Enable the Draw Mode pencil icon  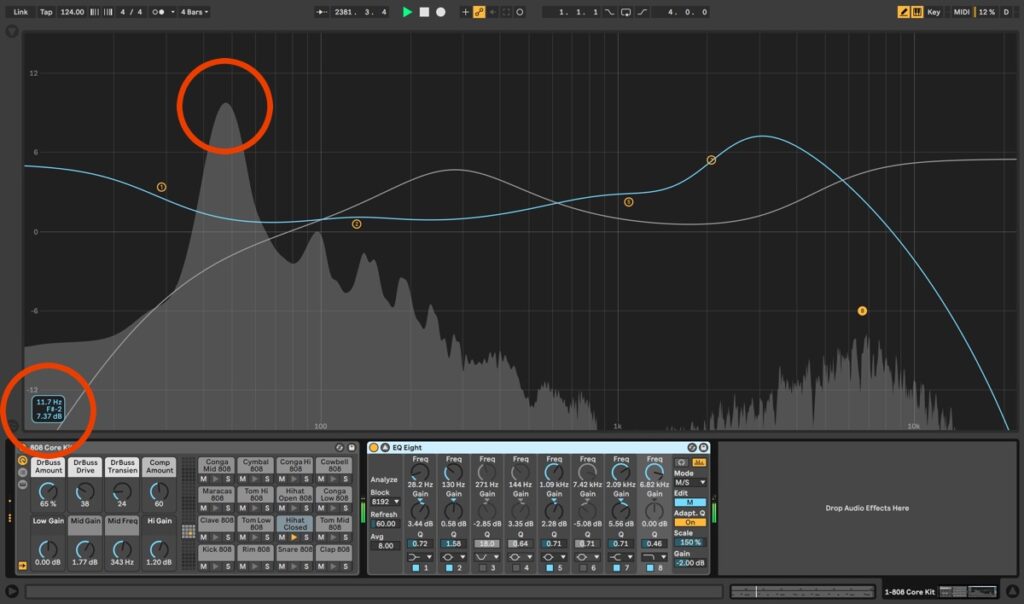coord(904,11)
